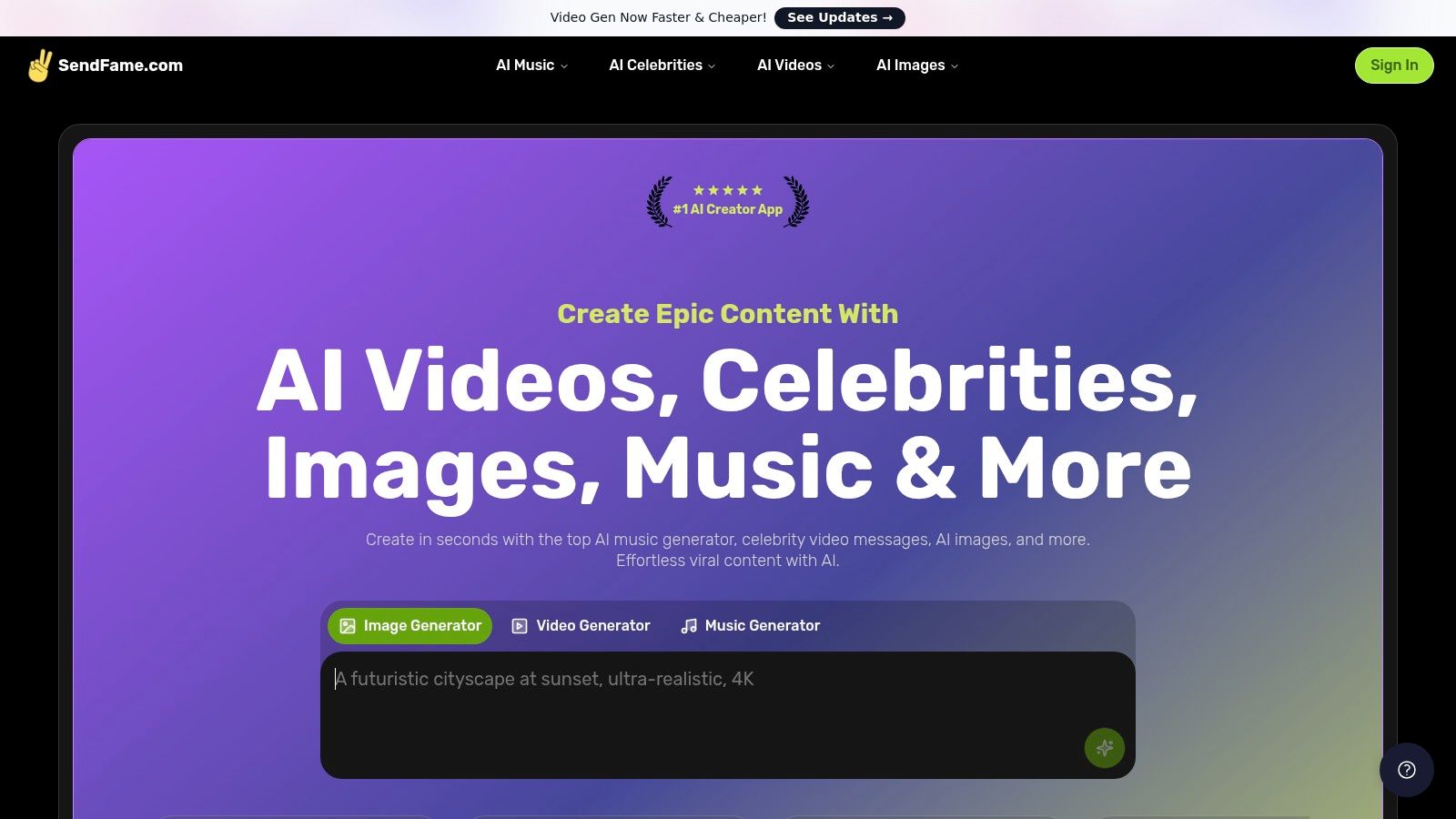Click the SendFame peace-hand logo icon
1456x819 pixels.
(40, 66)
